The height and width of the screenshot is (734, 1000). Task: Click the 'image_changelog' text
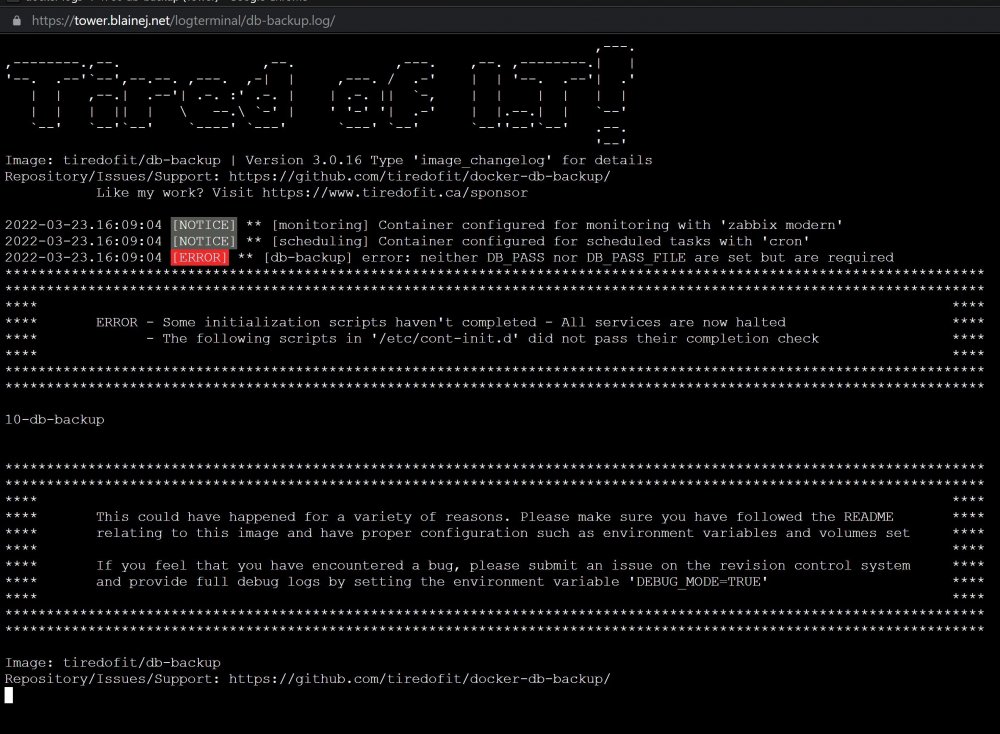pos(483,160)
